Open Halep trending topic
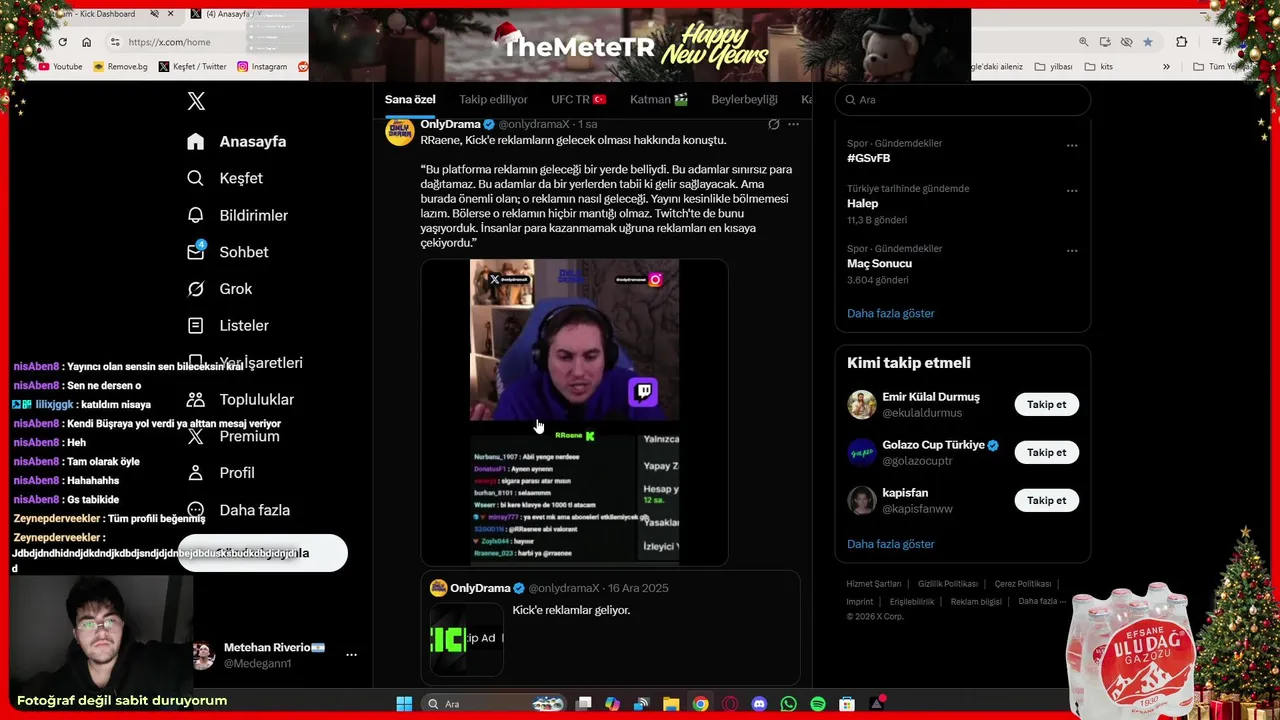The image size is (1280, 720). [862, 204]
